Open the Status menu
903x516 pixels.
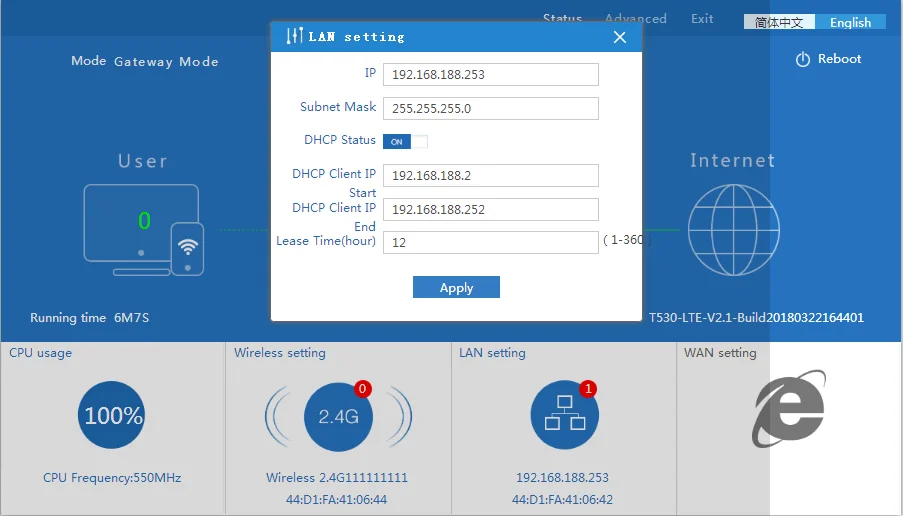(x=562, y=18)
